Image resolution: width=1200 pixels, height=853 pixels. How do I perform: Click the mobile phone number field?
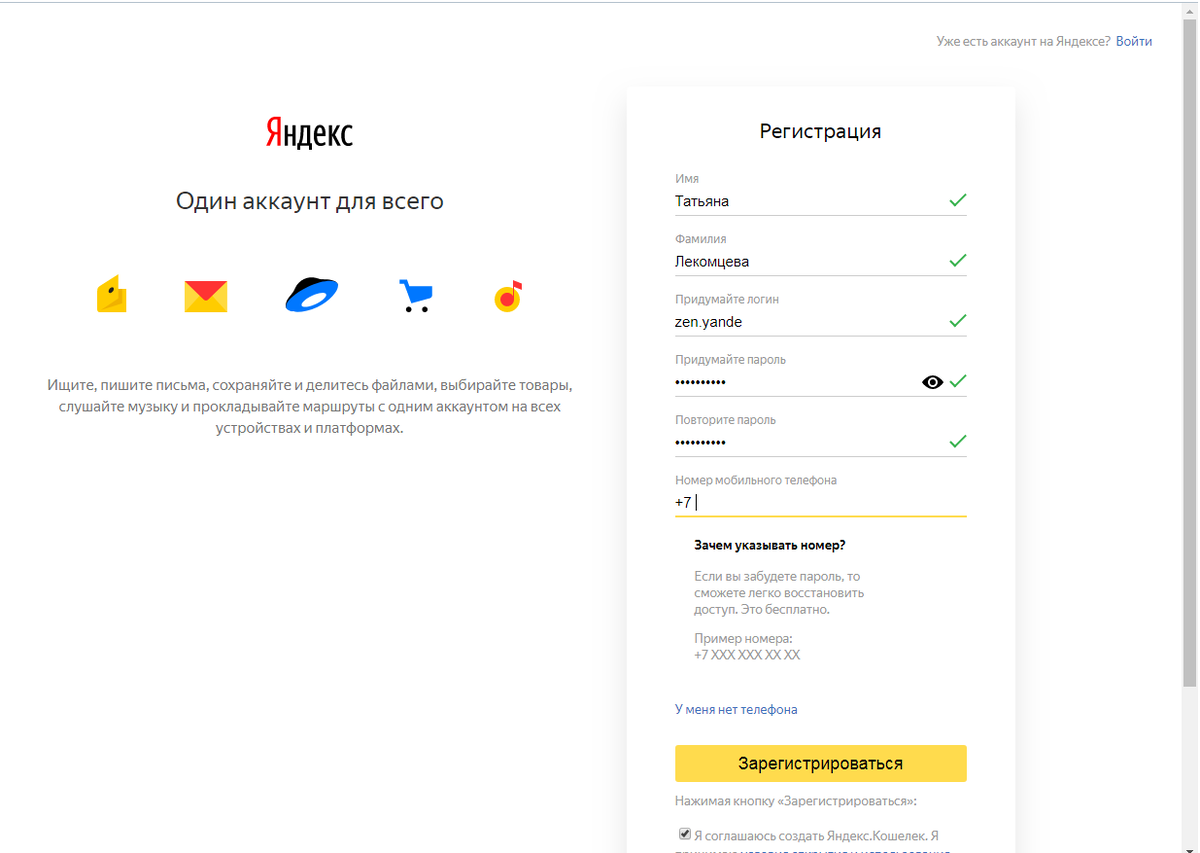pos(821,502)
